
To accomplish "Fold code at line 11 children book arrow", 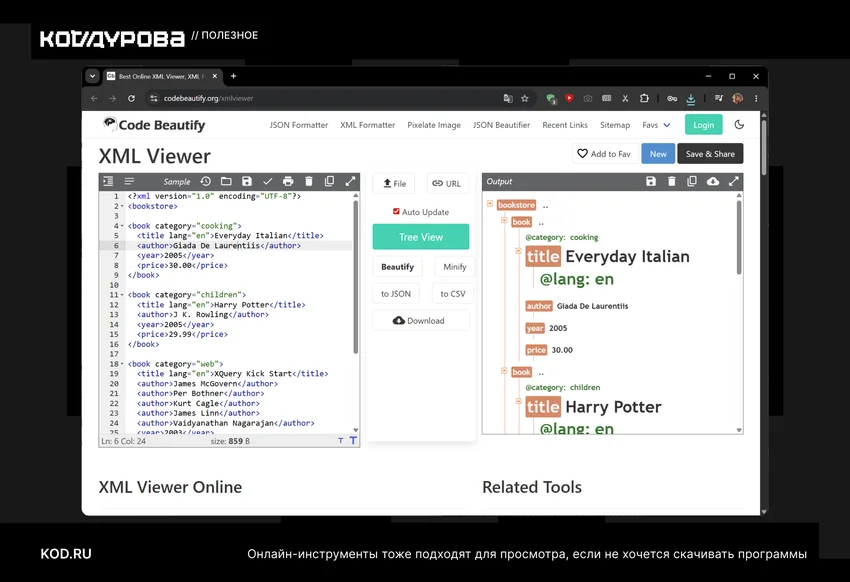I will pos(122,295).
